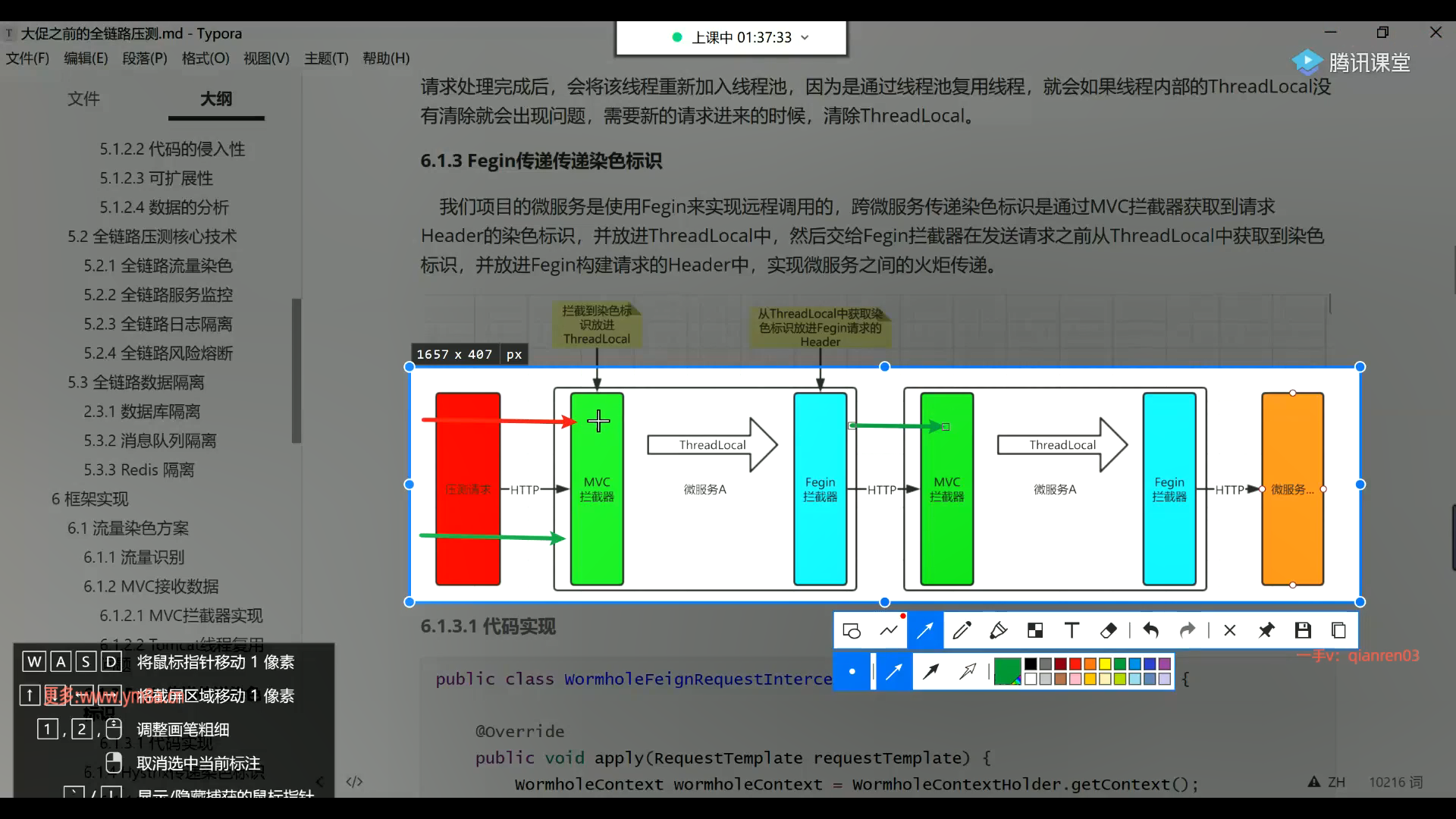Choose the solid black arrow style
Image resolution: width=1456 pixels, height=819 pixels.
pos(930,671)
